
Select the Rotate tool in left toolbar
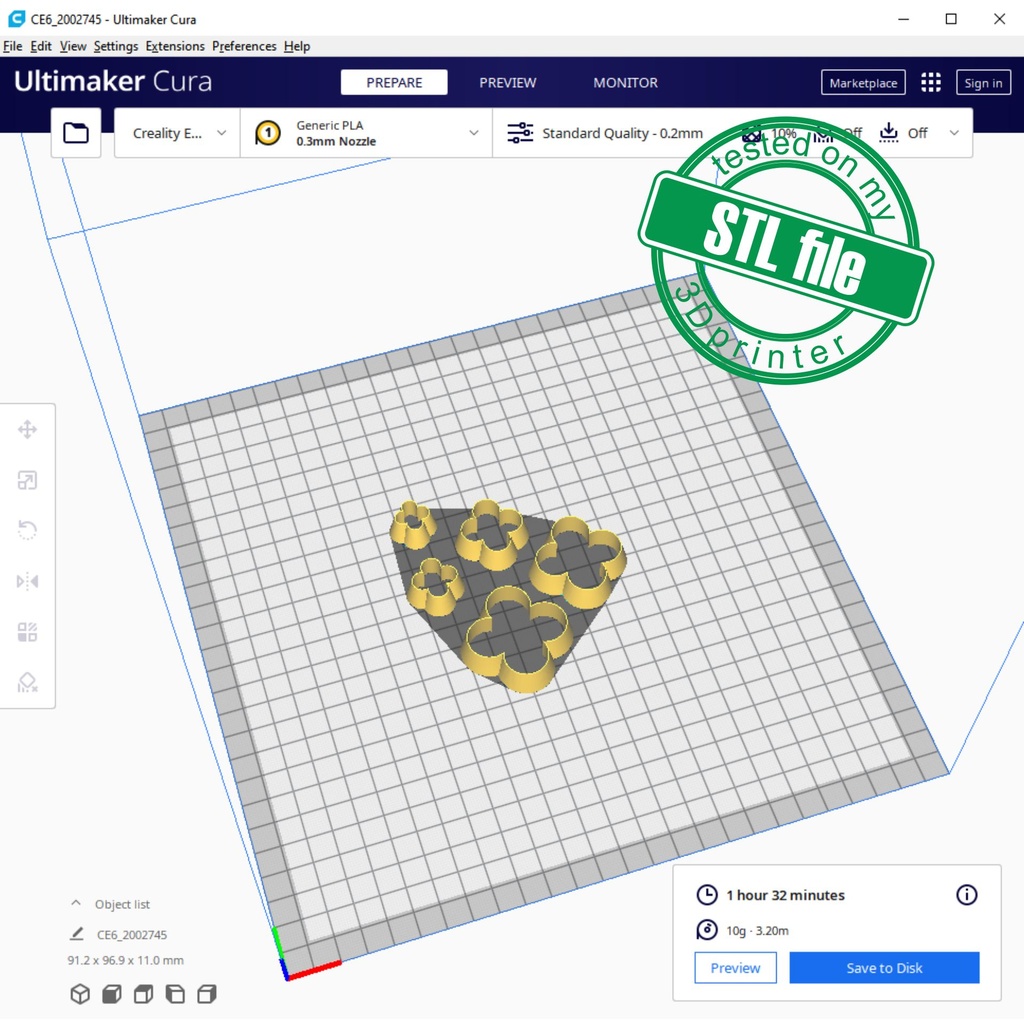point(27,531)
